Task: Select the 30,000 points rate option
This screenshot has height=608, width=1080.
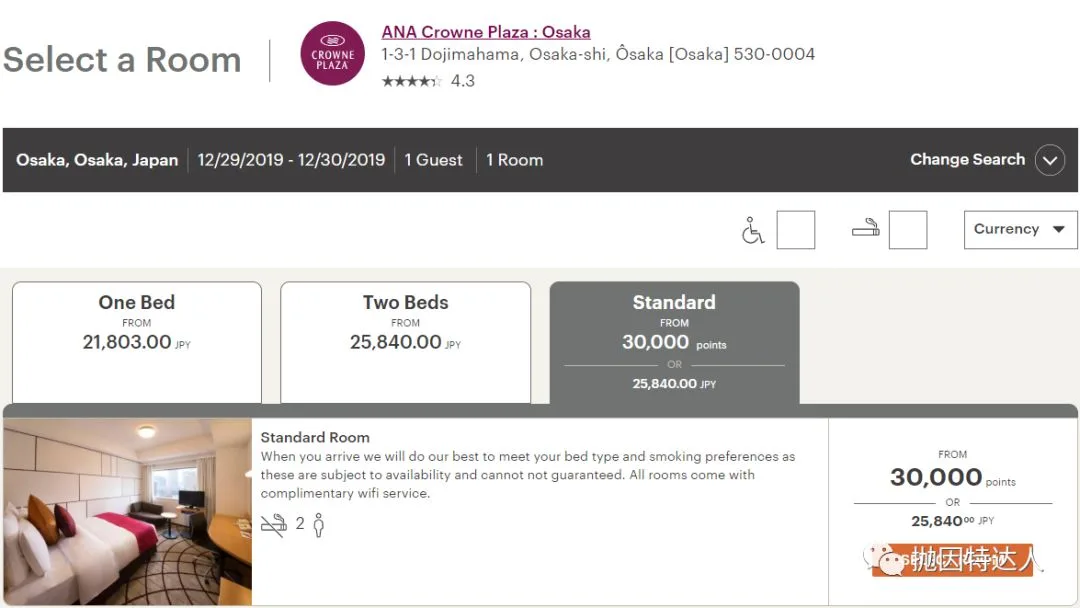Action: pyautogui.click(x=952, y=478)
